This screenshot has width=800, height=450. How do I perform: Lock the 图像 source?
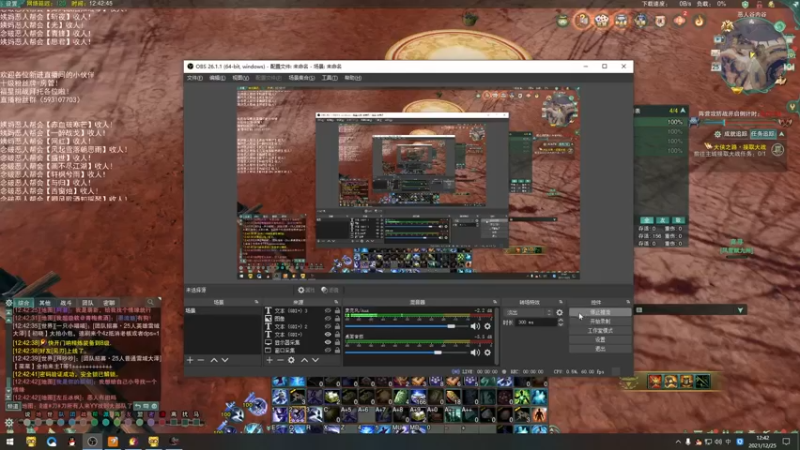(337, 318)
